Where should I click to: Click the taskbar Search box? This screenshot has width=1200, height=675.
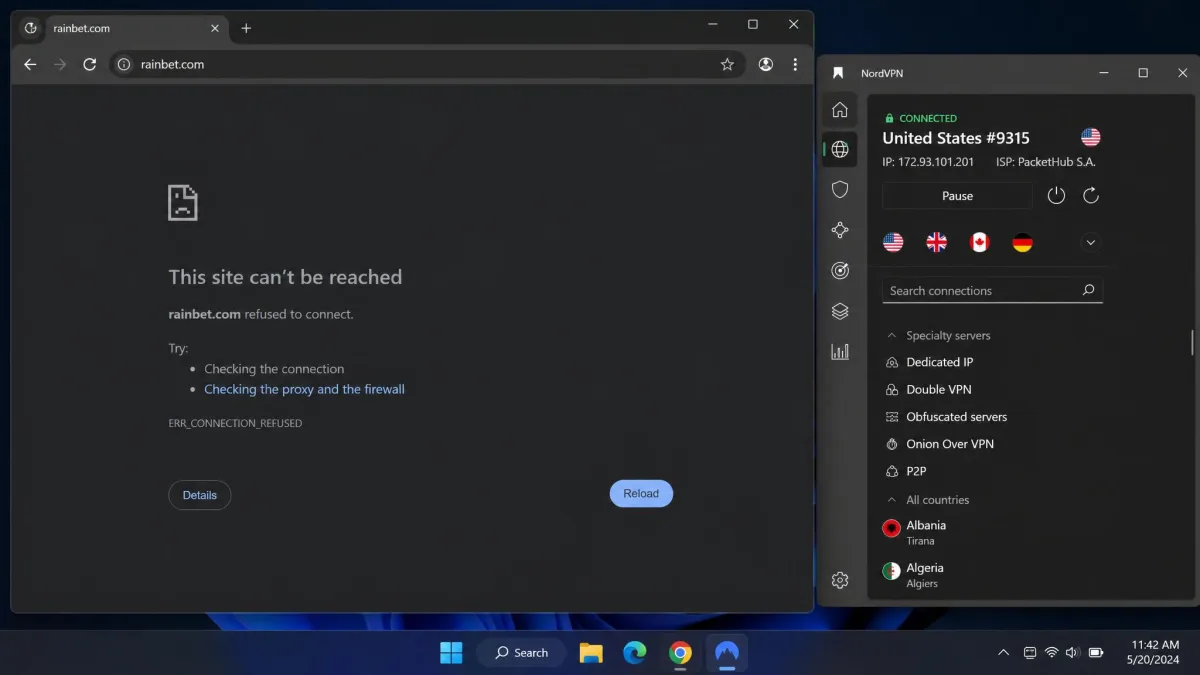click(x=521, y=653)
